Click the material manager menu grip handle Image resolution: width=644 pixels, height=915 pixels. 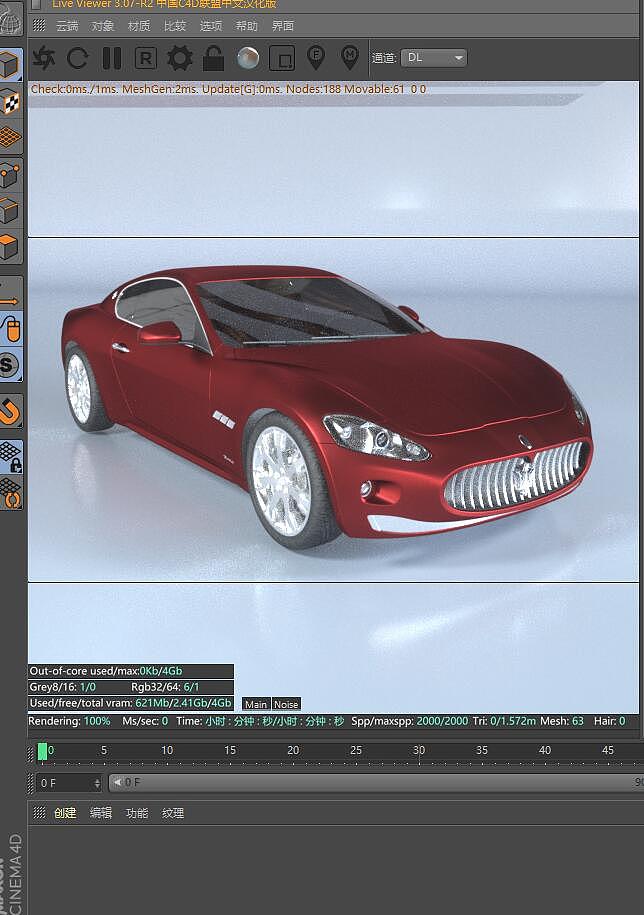coord(39,812)
